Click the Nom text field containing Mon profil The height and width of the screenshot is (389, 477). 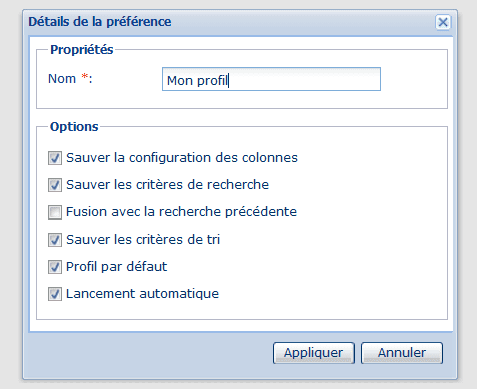point(271,79)
